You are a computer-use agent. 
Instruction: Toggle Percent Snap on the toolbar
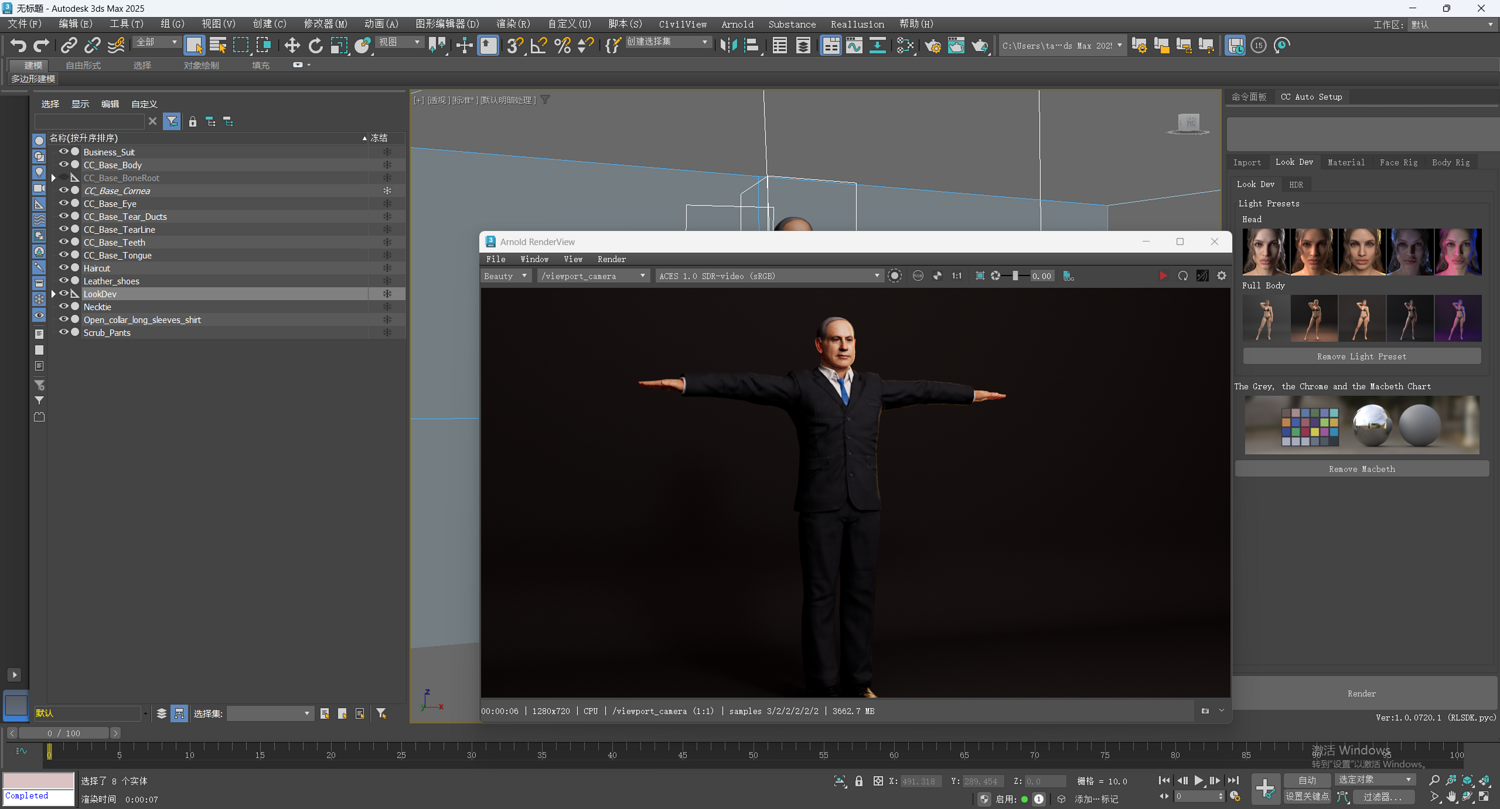coord(562,45)
